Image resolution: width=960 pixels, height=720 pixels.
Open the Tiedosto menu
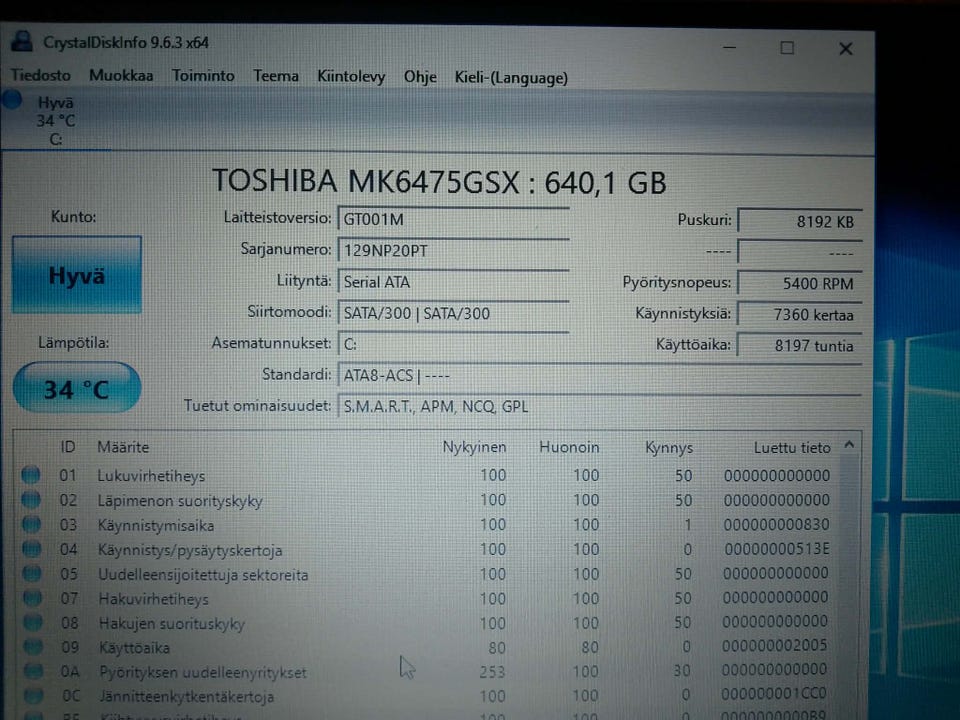[x=40, y=75]
